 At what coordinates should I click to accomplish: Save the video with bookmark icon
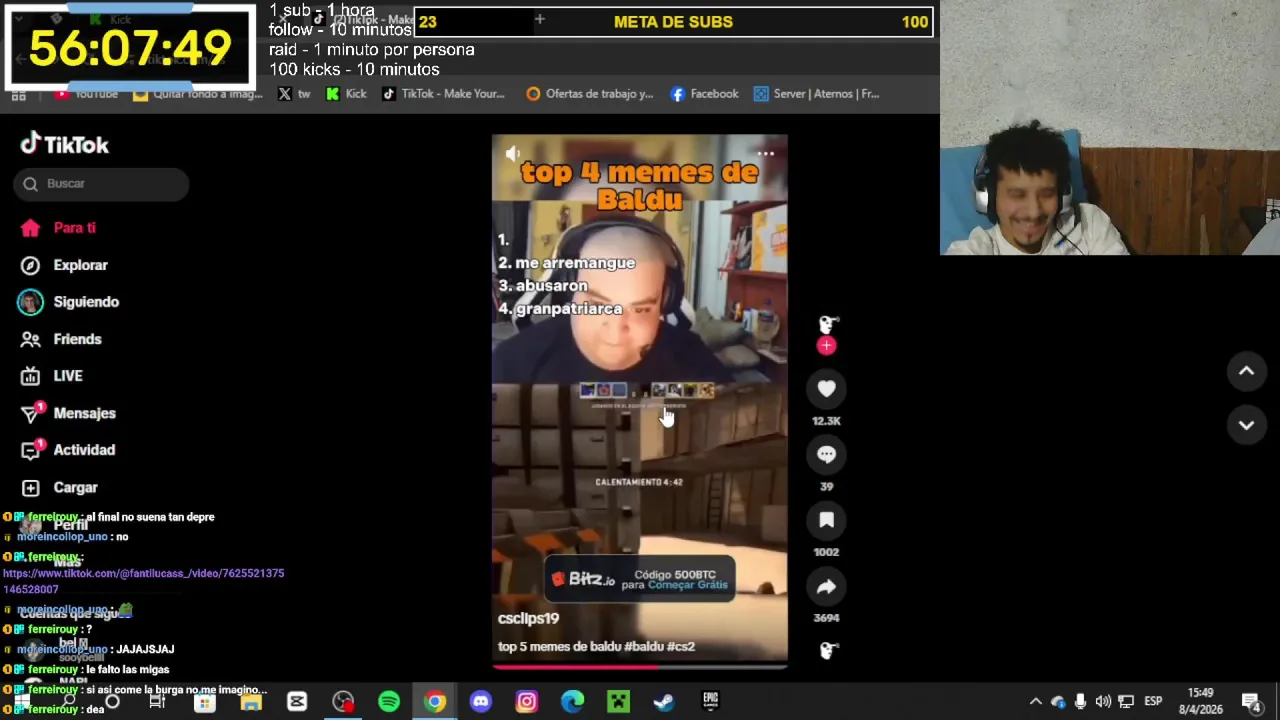pos(826,520)
